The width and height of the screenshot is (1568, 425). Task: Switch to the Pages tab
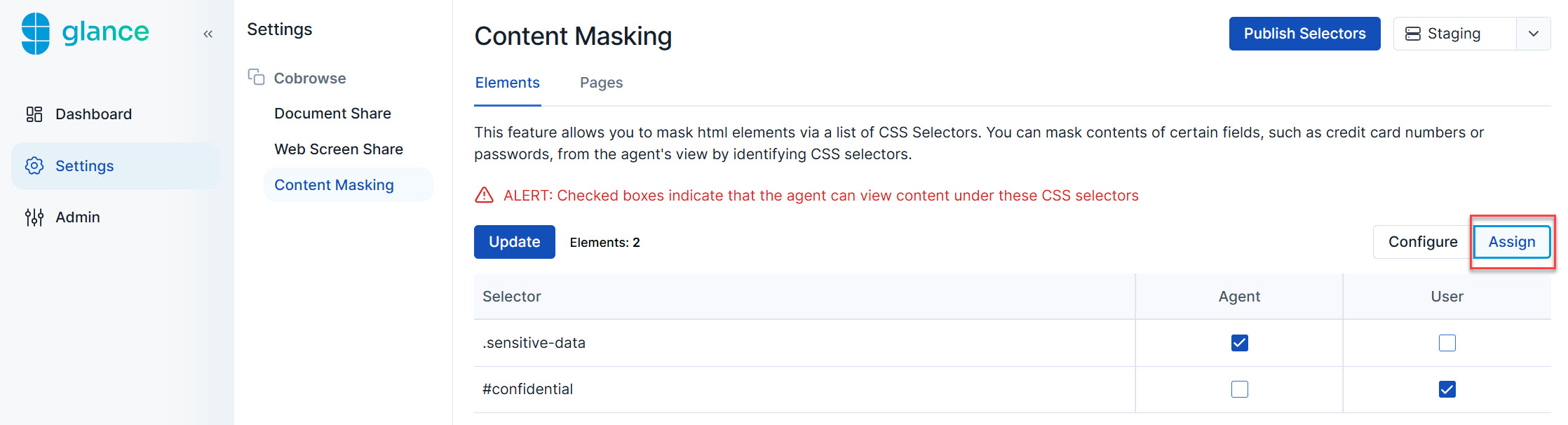click(x=601, y=83)
